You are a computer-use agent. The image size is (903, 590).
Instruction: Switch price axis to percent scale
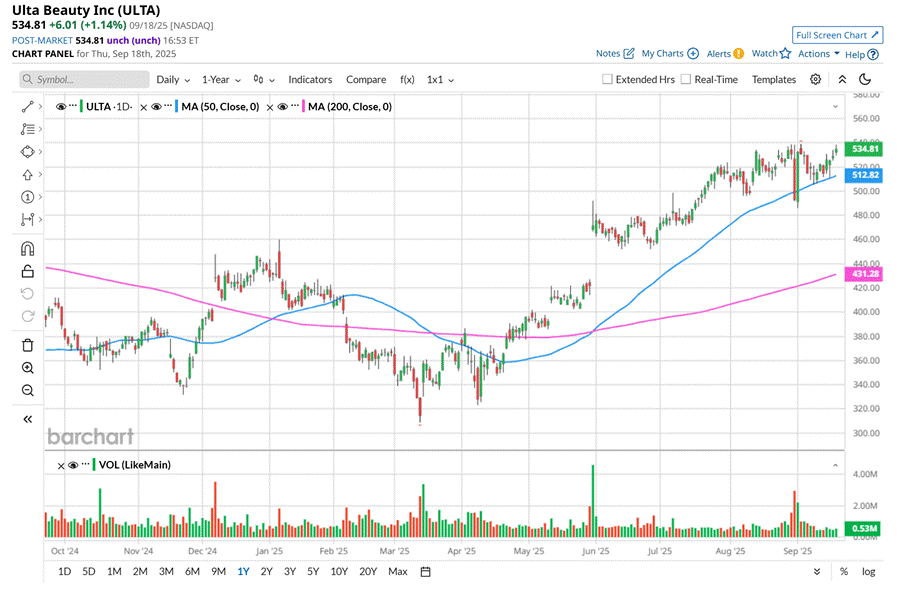coord(844,572)
